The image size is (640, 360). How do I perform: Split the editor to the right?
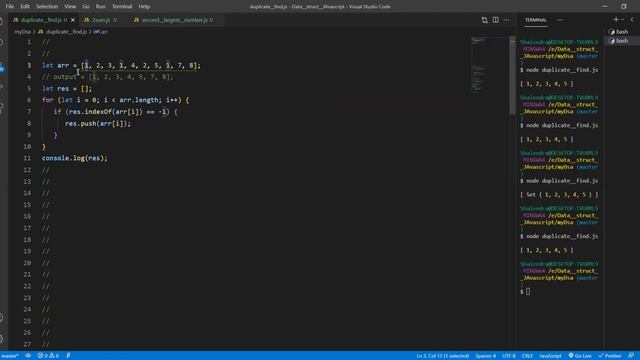(x=495, y=20)
